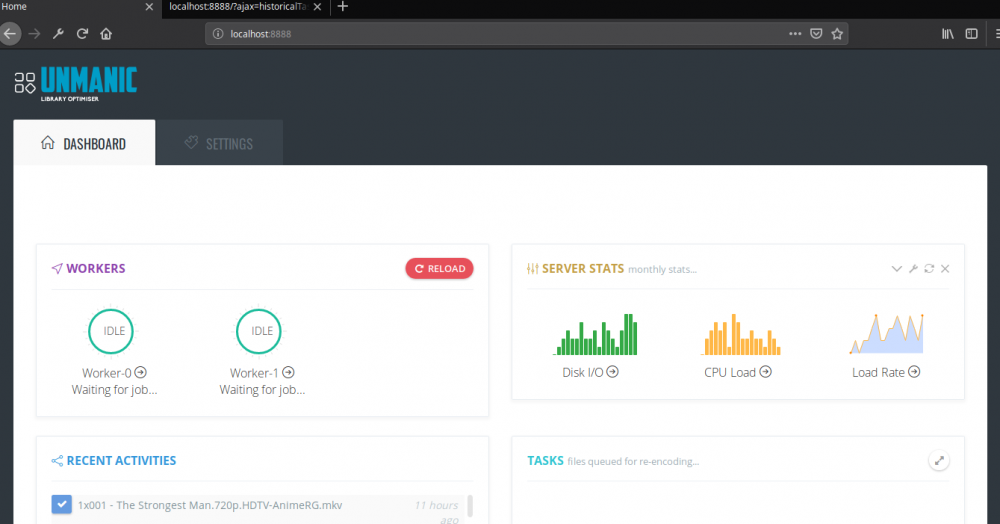
Task: Toggle checkbox for The Strongest Man mkv
Action: coord(62,504)
